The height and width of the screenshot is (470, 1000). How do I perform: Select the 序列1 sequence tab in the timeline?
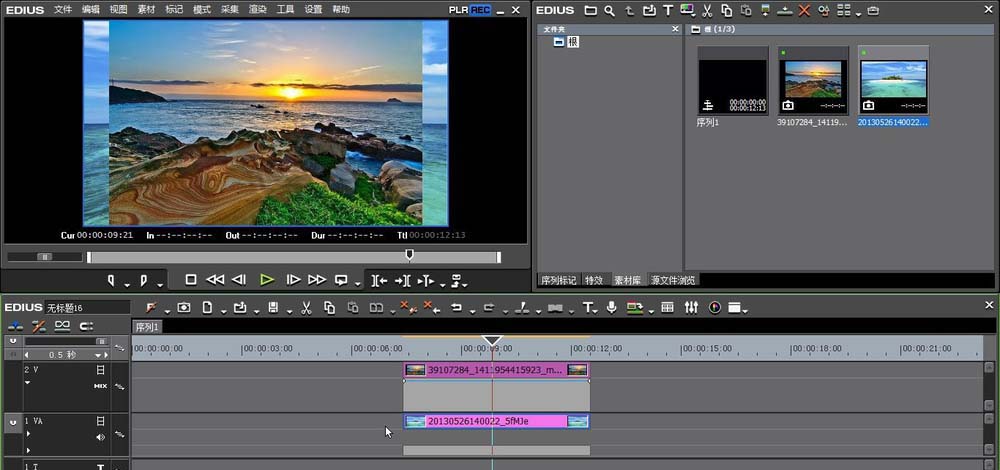(x=147, y=327)
